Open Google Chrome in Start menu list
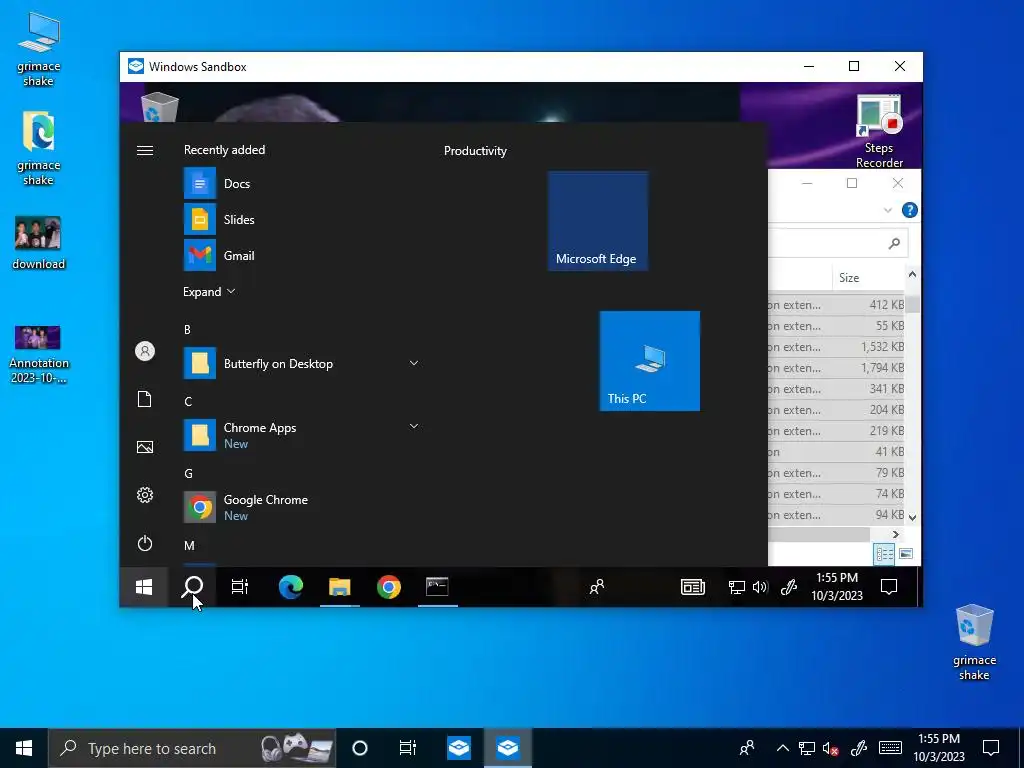 [300, 507]
